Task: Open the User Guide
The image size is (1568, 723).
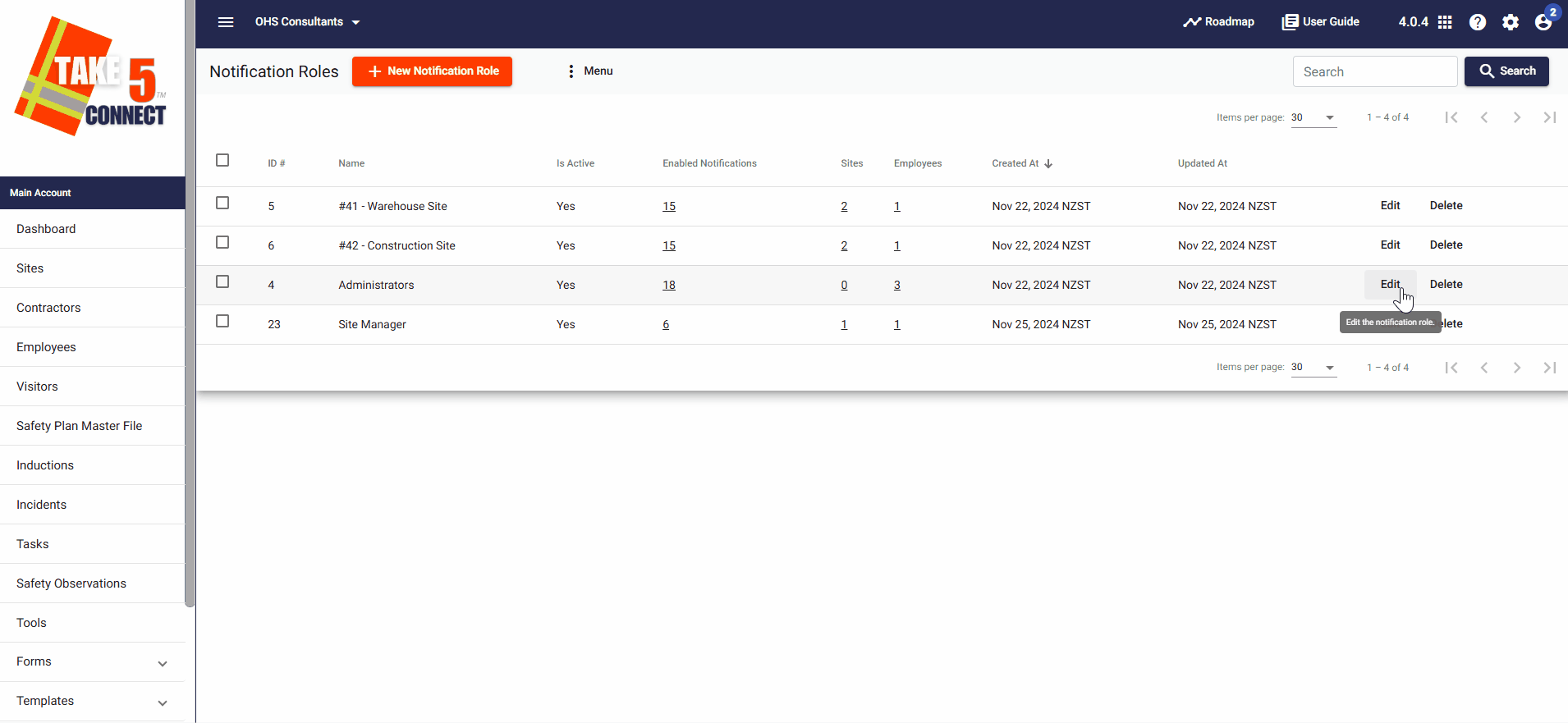Action: tap(1320, 22)
